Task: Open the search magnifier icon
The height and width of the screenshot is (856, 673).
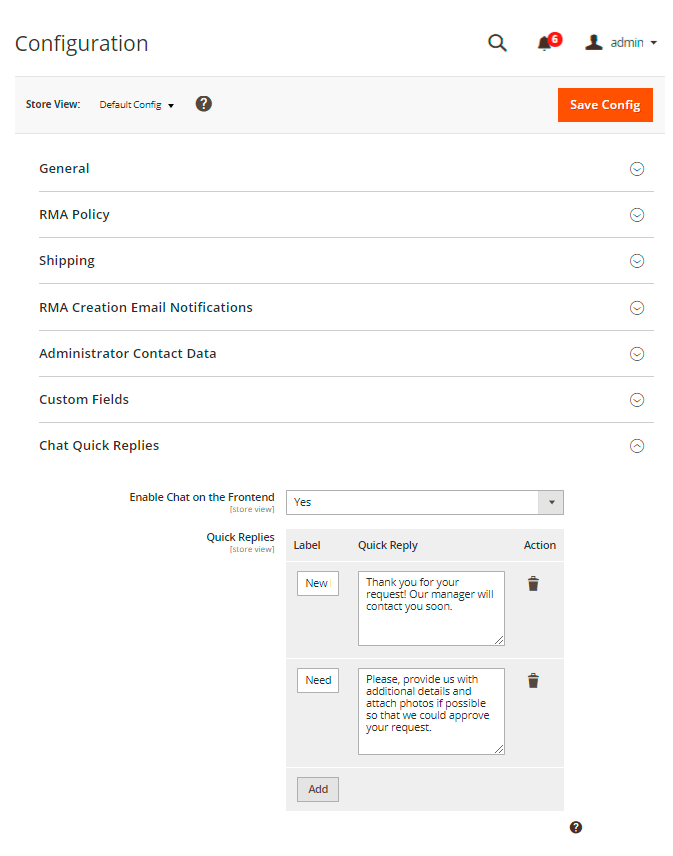Action: pyautogui.click(x=497, y=43)
